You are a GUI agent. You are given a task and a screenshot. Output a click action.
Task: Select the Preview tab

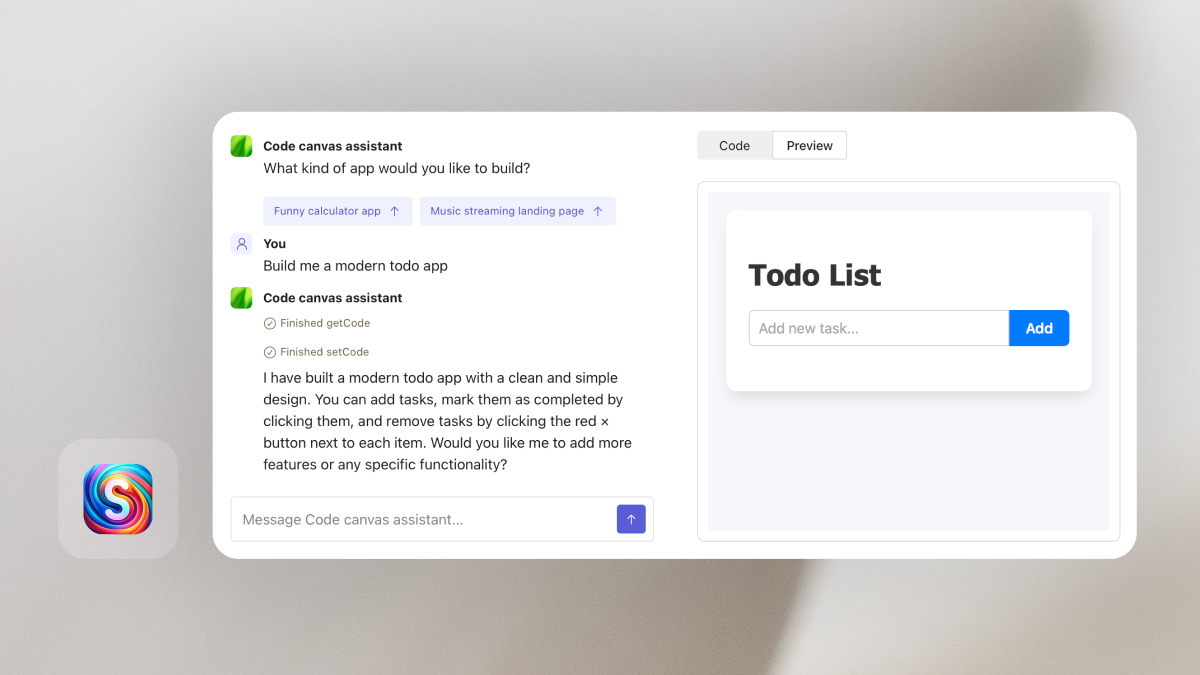pos(809,145)
